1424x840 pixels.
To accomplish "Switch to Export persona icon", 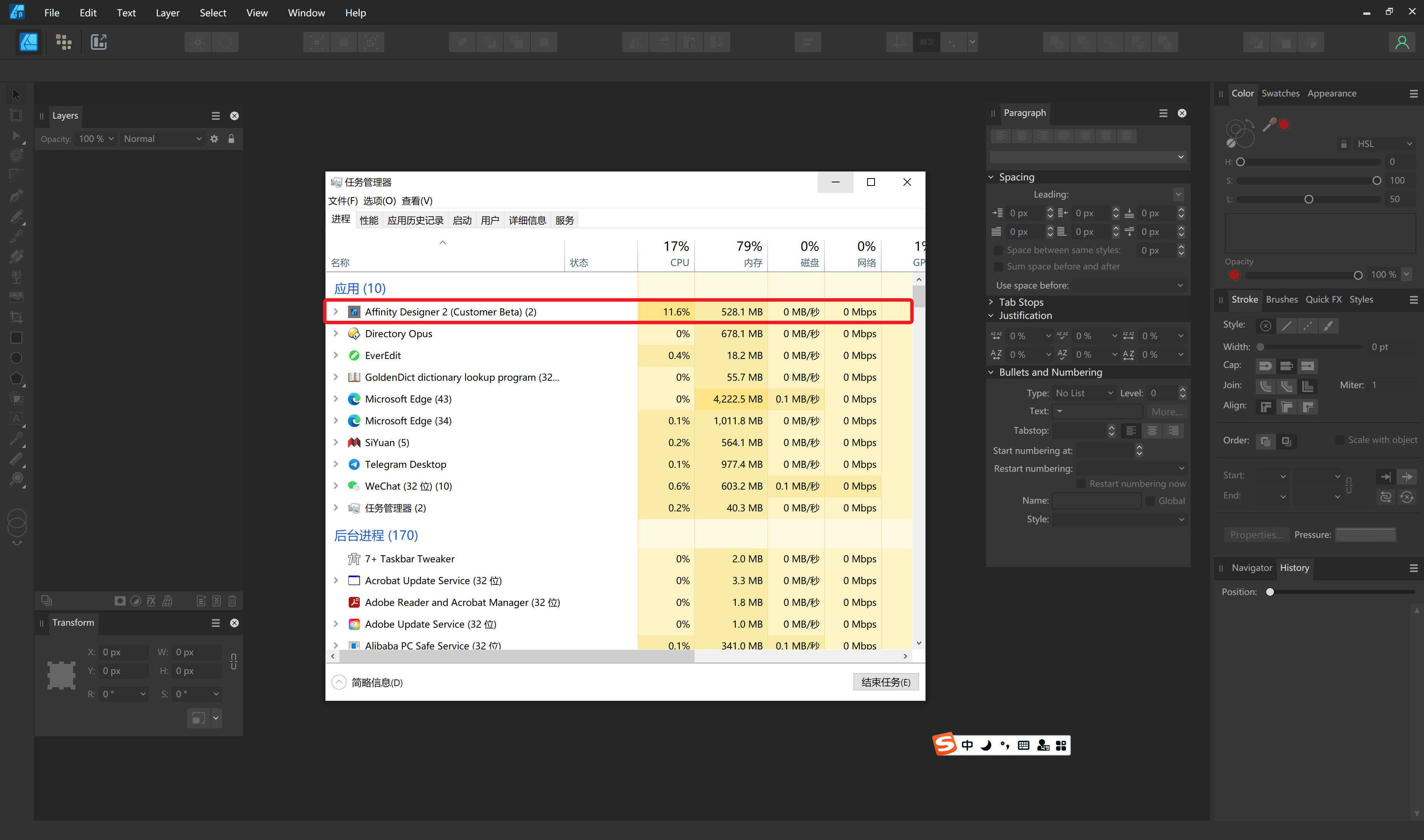I will coord(98,42).
